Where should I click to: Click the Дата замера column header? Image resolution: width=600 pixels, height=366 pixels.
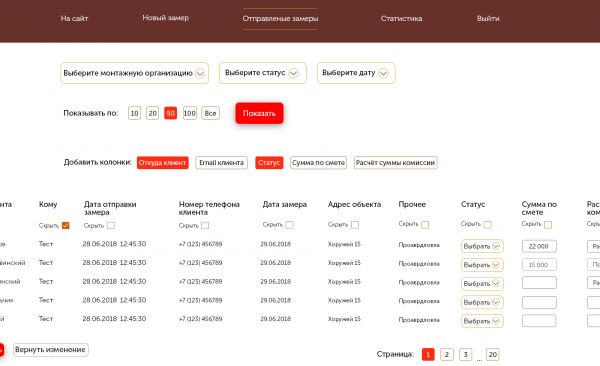(285, 204)
